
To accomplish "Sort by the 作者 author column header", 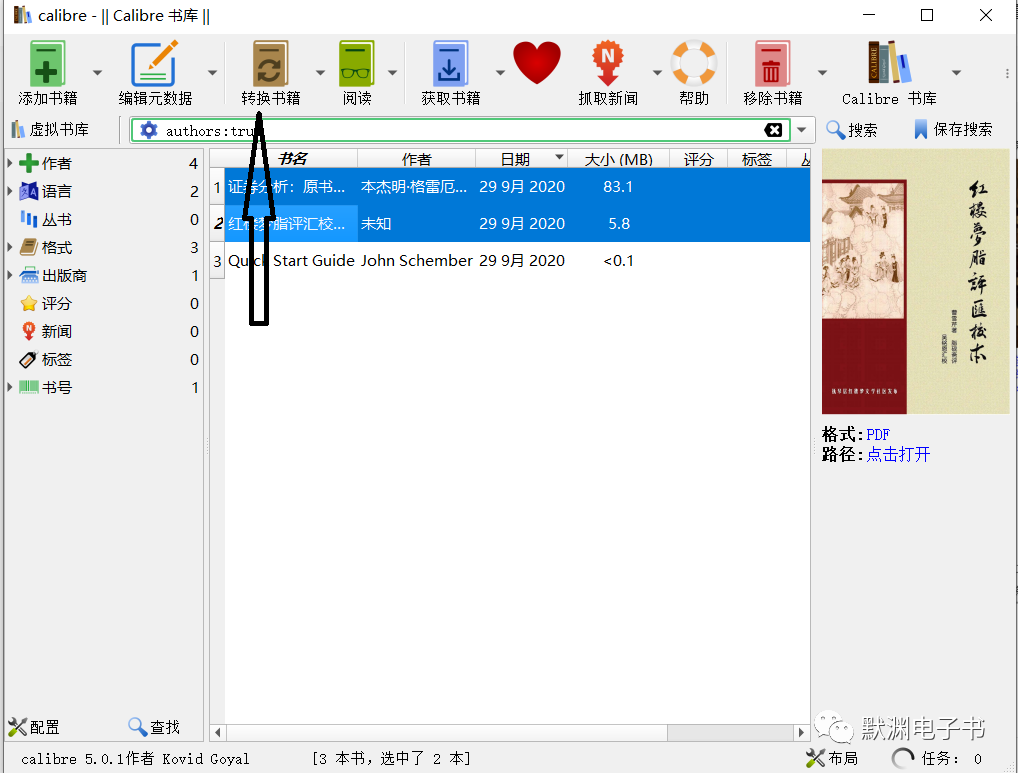I will click(x=416, y=159).
